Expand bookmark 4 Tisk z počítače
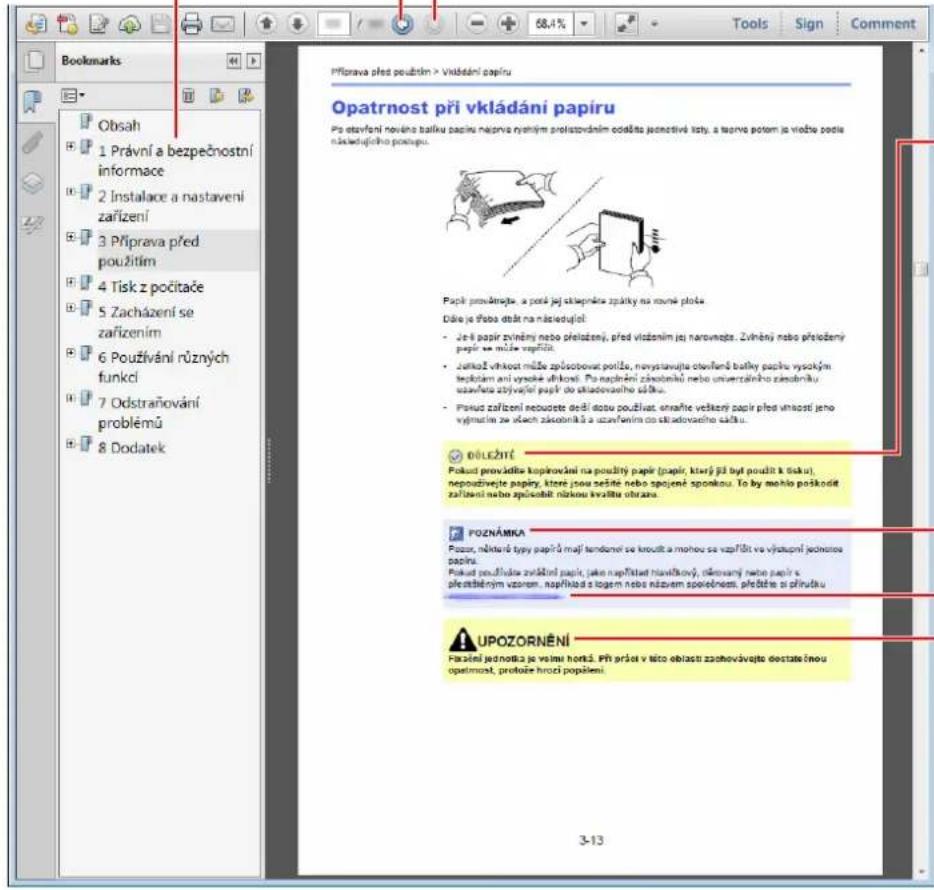 [x=70, y=282]
